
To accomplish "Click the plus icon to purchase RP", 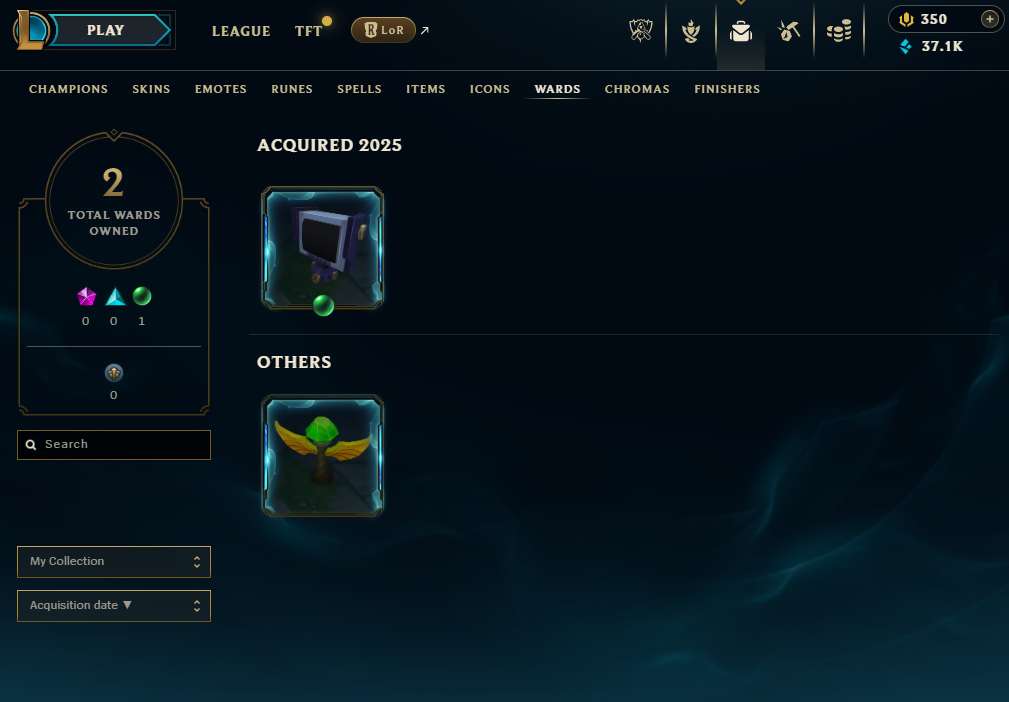I will tap(990, 19).
